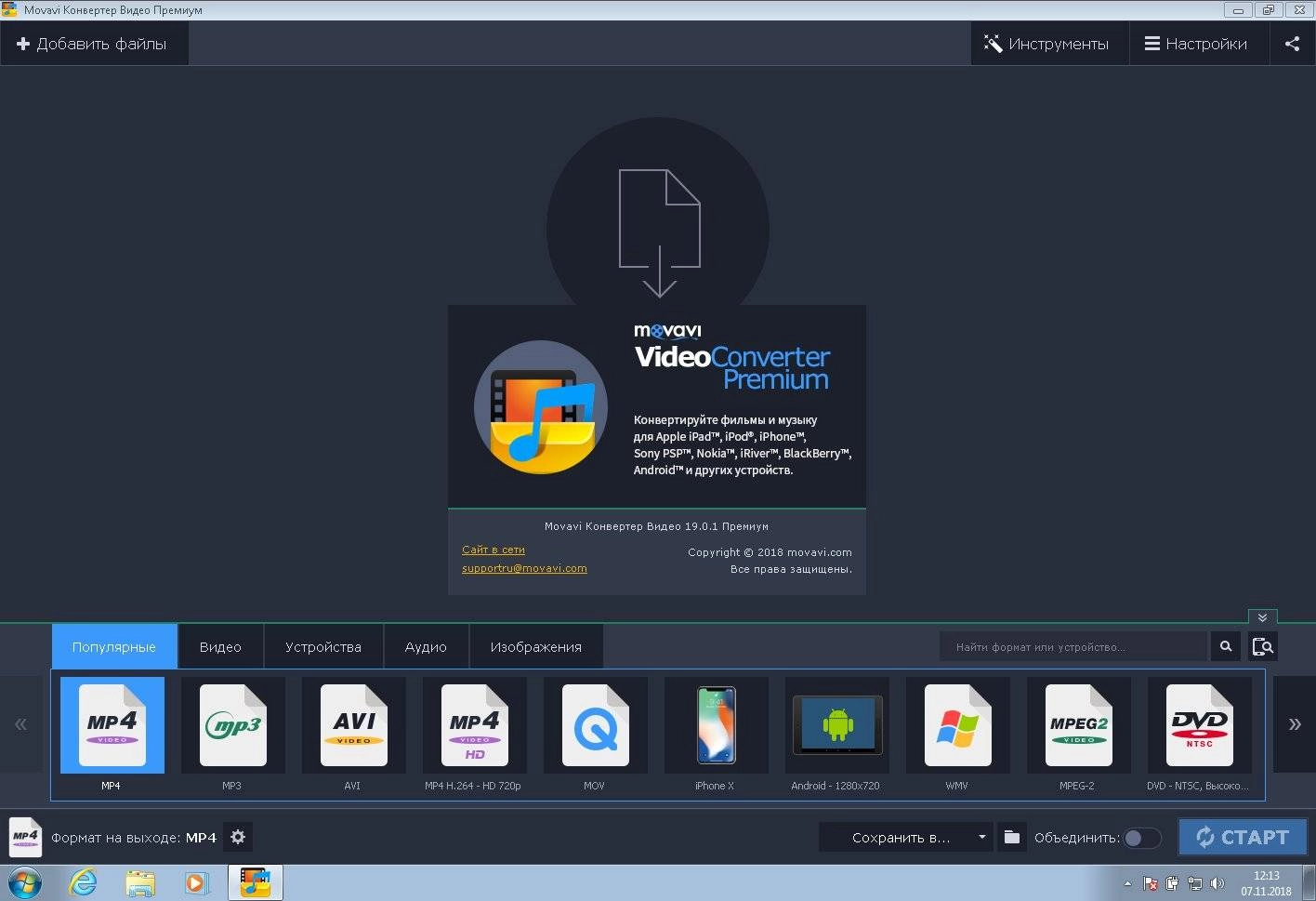Open the Аудио tab
1316x901 pixels.
point(426,646)
